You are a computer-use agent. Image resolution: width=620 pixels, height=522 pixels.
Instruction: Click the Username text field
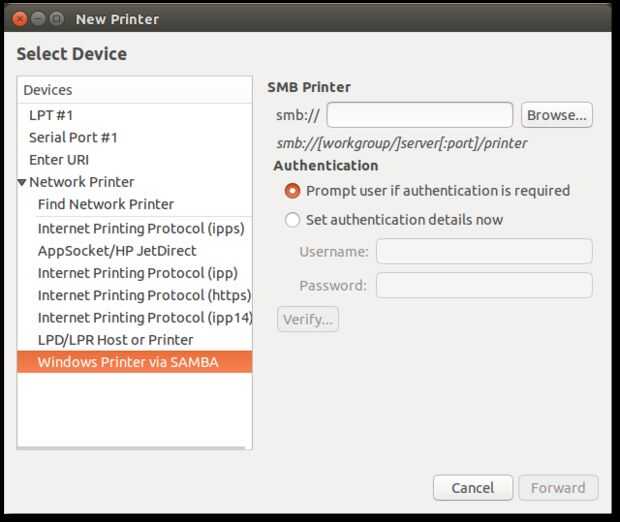483,252
